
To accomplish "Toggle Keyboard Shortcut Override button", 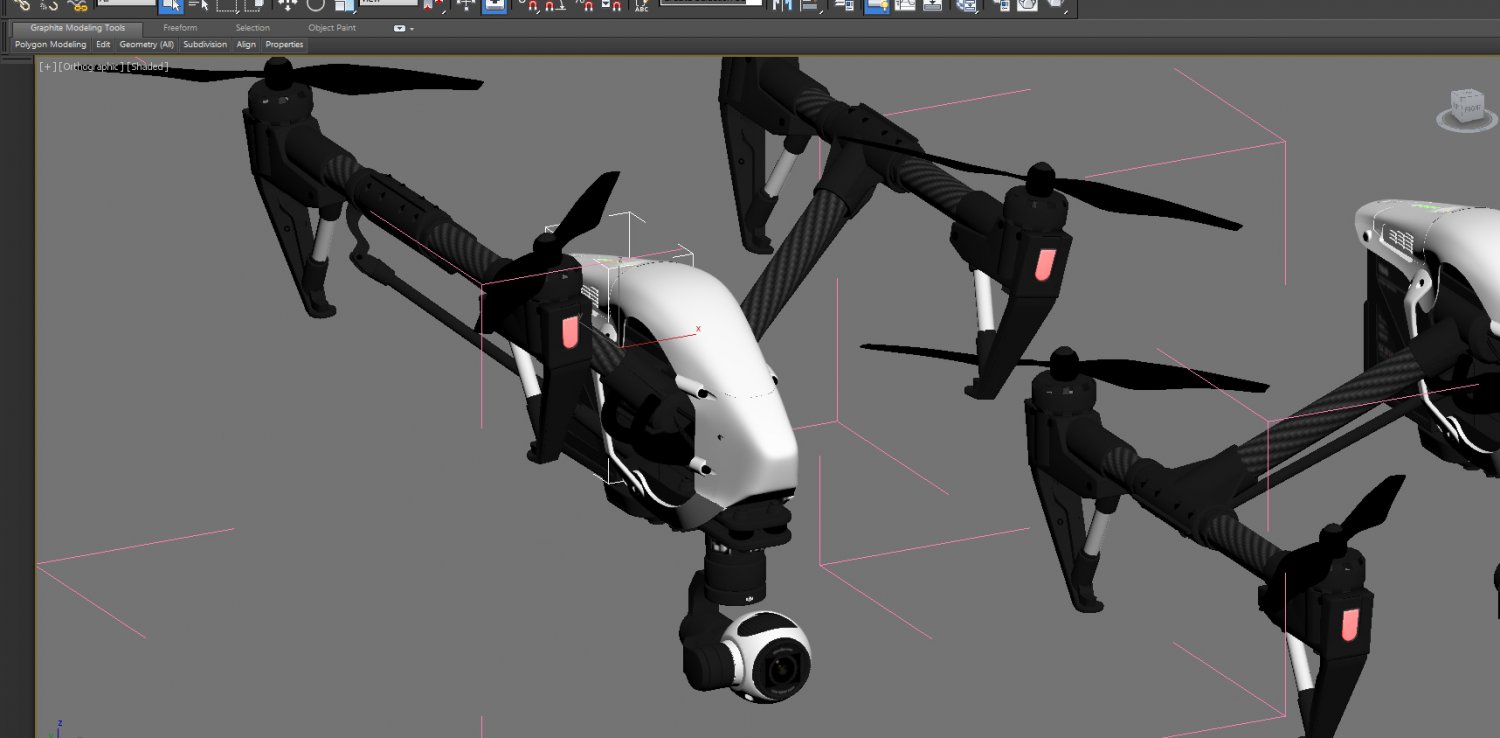I will point(494,6).
